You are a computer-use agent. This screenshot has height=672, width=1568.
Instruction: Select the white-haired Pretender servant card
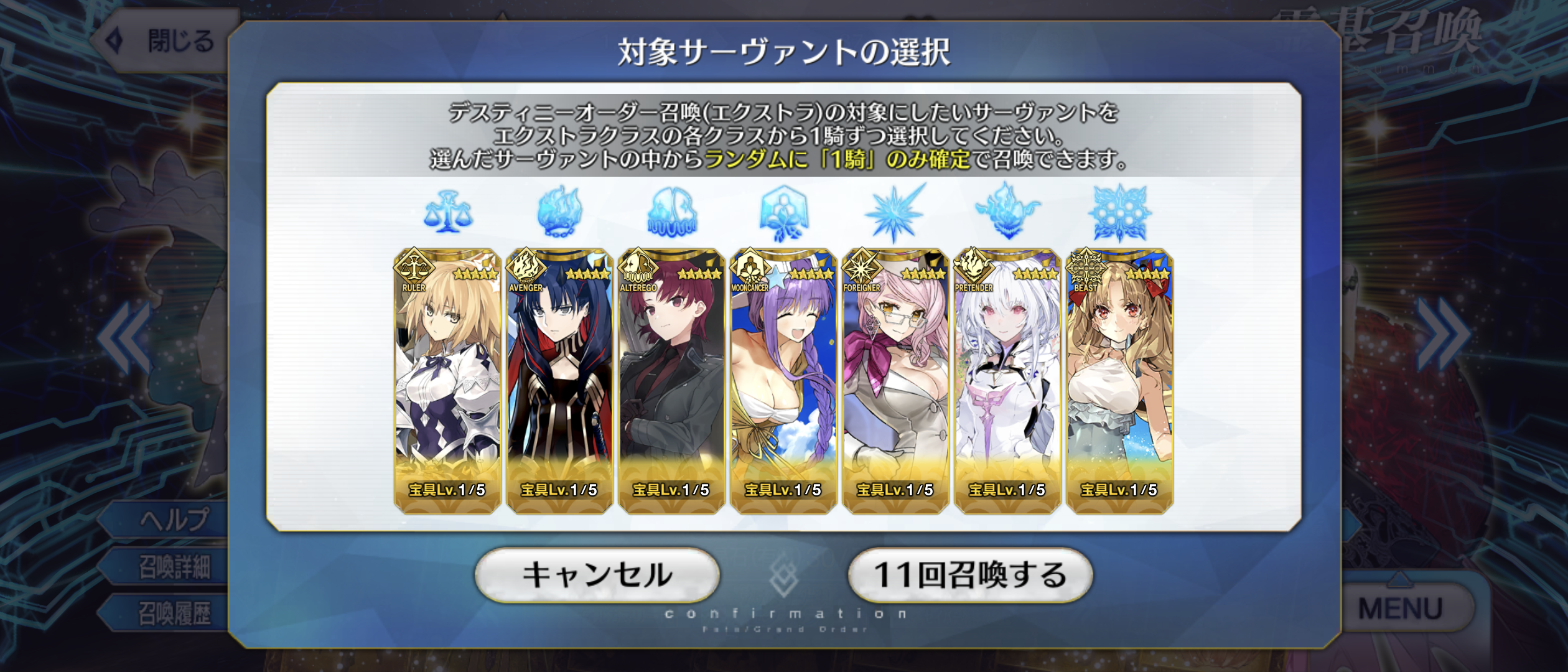click(1007, 381)
